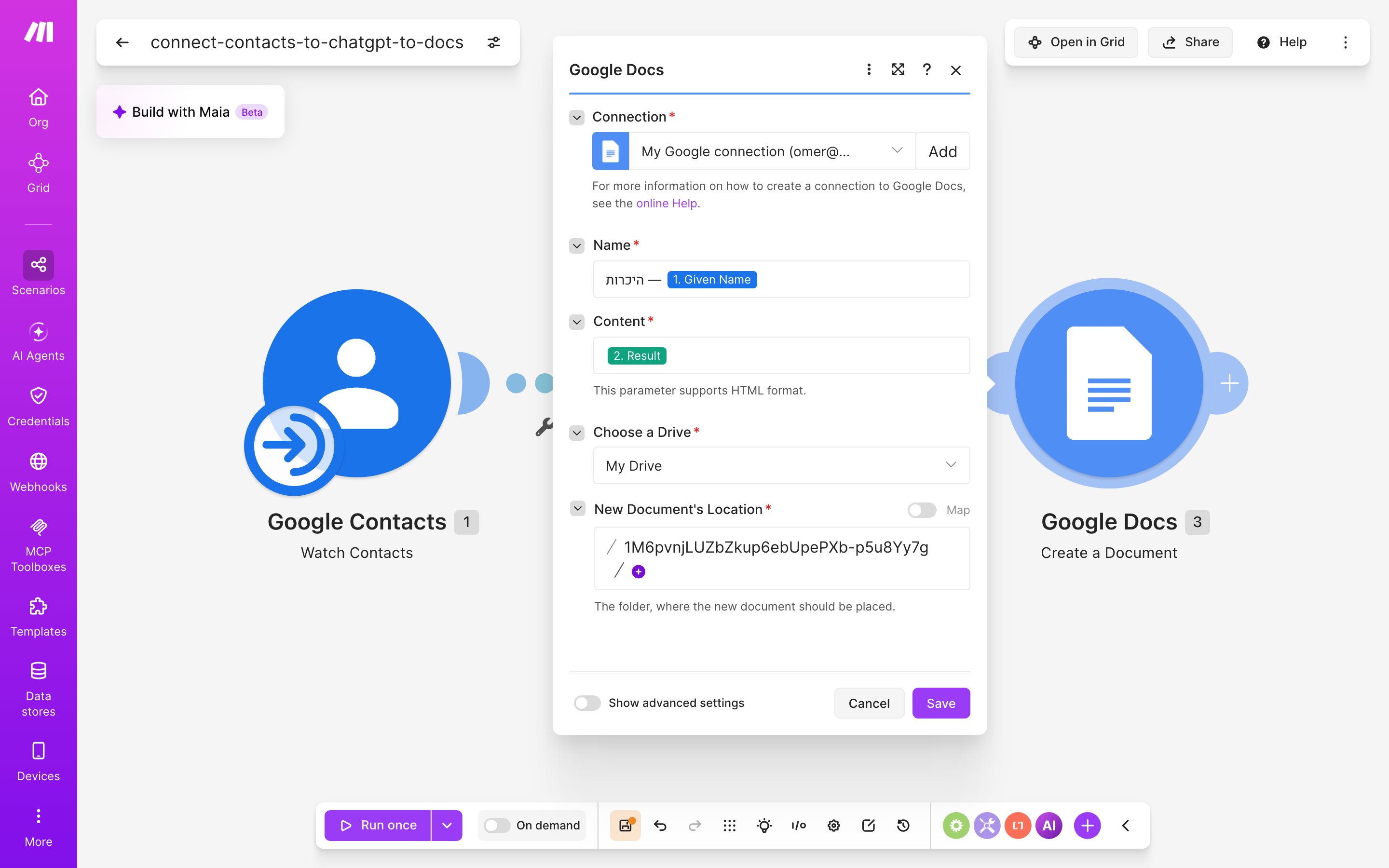Open the history clock icon
Screen dimensions: 1389x868
pos(903,826)
